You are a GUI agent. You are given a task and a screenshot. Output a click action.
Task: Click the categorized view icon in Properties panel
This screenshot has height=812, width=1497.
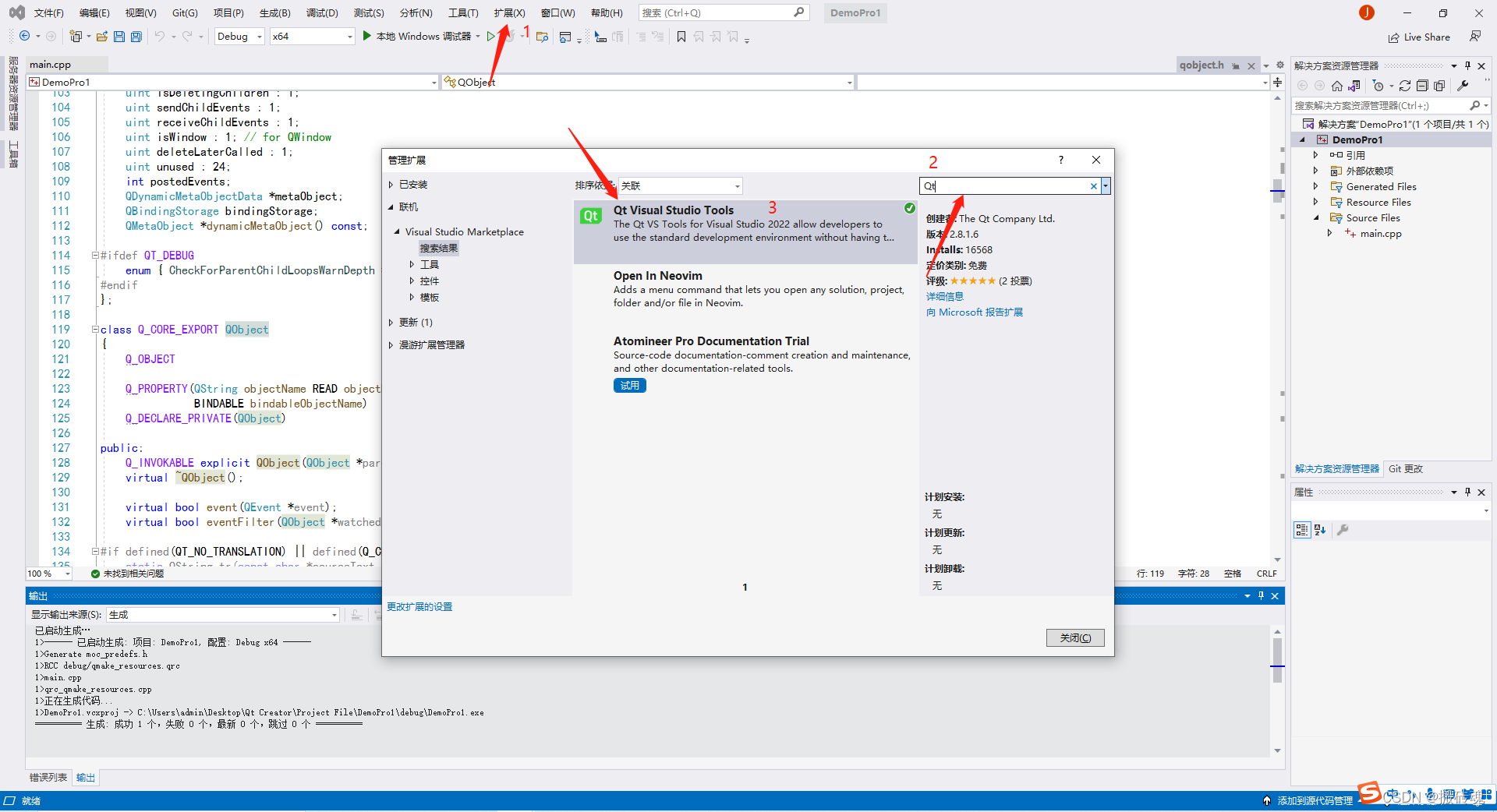coord(1301,530)
